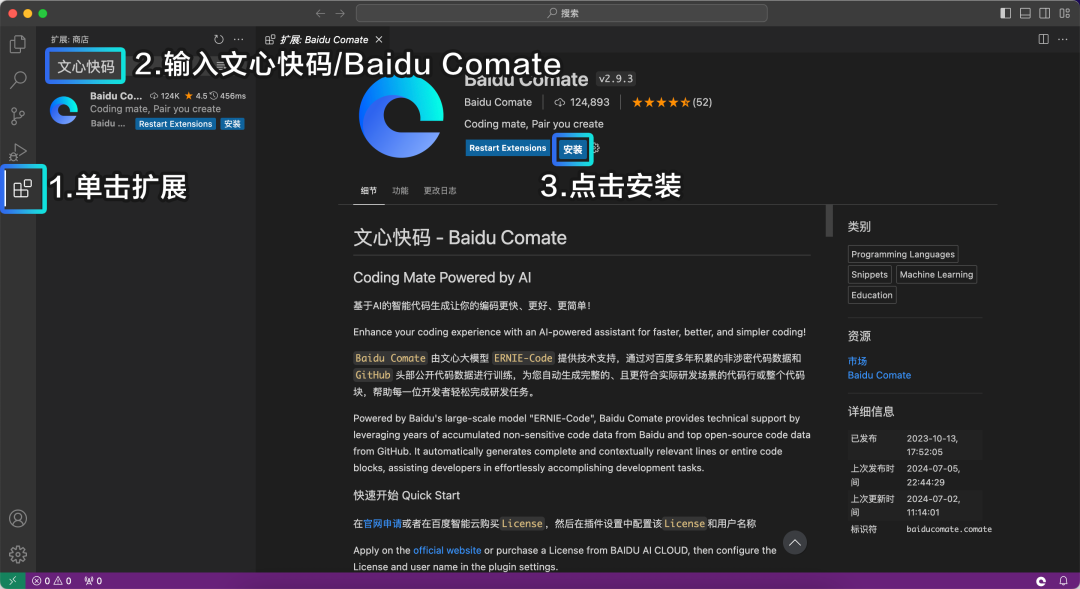Open notifications bell in status bar
The width and height of the screenshot is (1080, 589).
pyautogui.click(x=1063, y=581)
